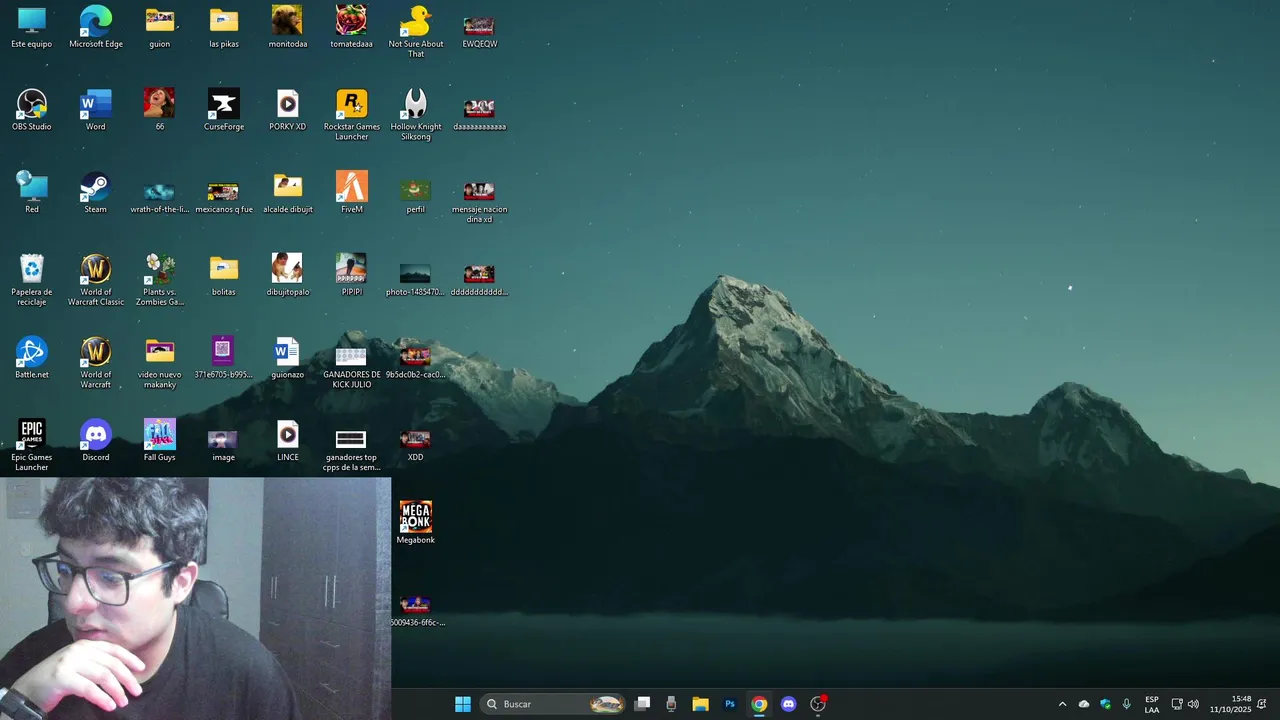This screenshot has height=720, width=1280.
Task: Open the Windows Start menu
Action: coord(463,704)
